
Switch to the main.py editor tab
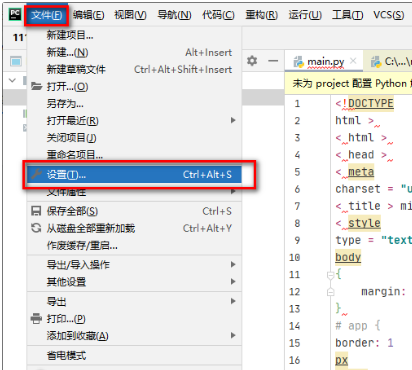pyautogui.click(x=325, y=62)
